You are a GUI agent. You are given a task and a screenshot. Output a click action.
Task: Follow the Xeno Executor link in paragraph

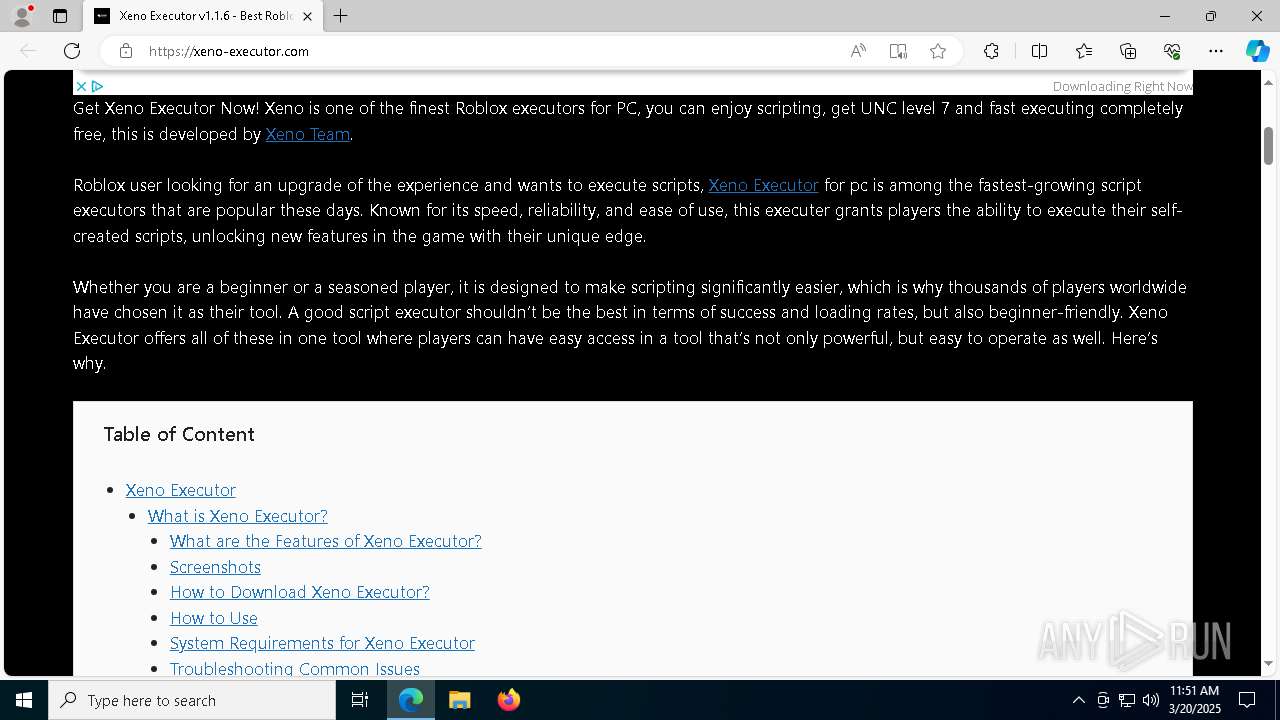[763, 185]
